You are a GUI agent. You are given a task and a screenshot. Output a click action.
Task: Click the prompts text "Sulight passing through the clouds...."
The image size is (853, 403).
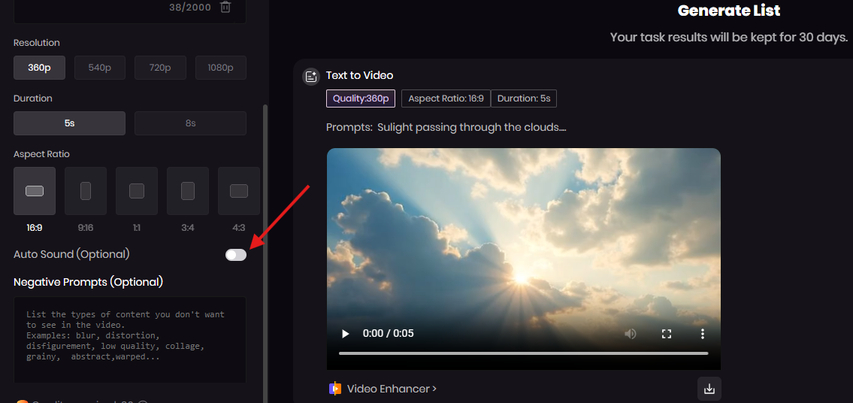(x=472, y=128)
